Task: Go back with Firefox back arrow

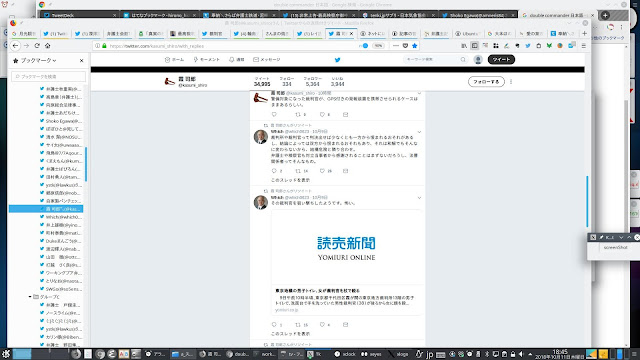Action: click(16, 46)
